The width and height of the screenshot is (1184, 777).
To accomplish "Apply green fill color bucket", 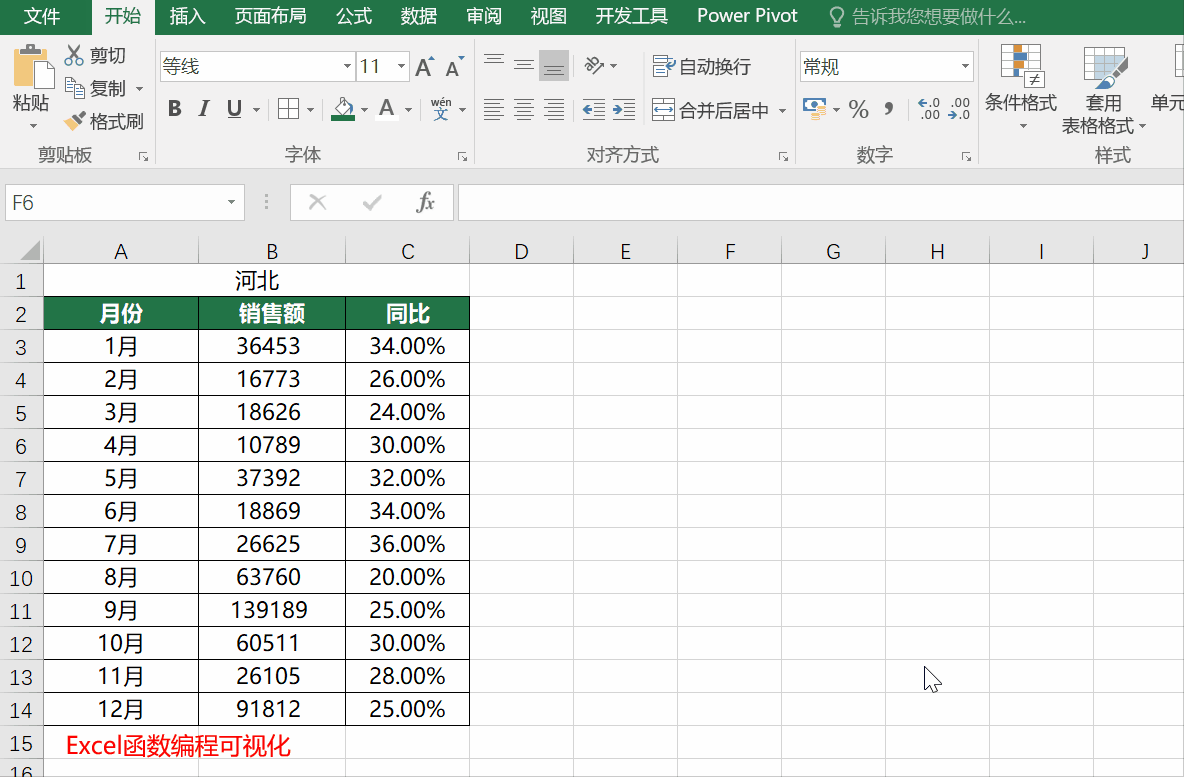I will (343, 109).
